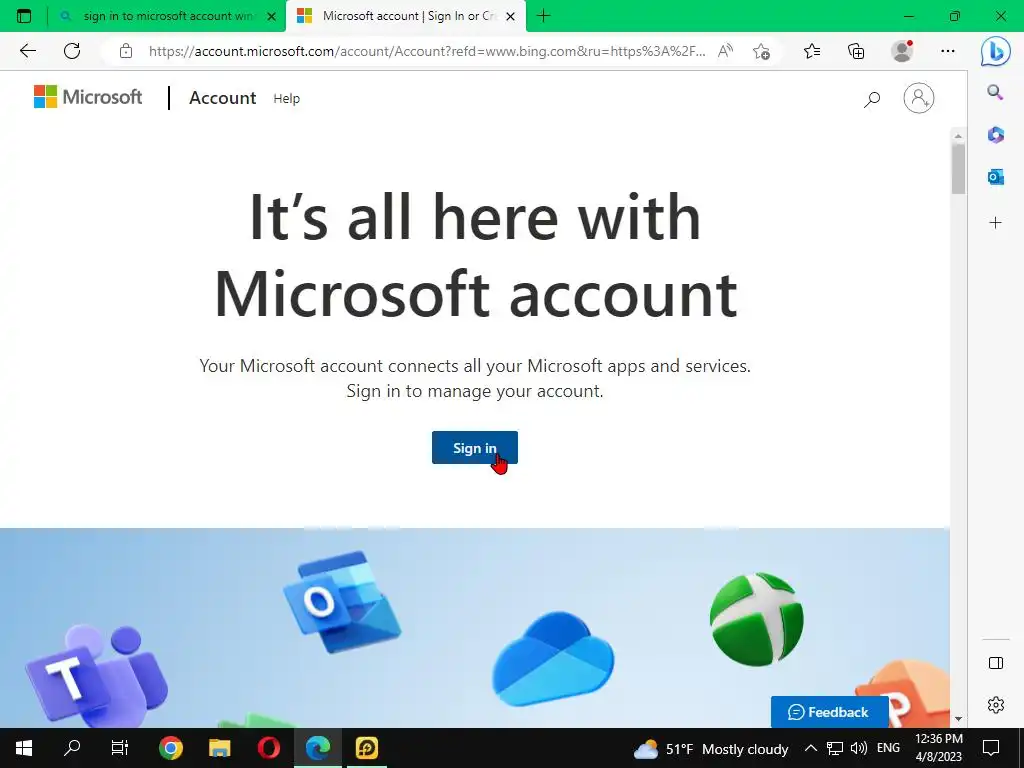Click the page vertical scrollbar thumb
Image resolution: width=1024 pixels, height=768 pixels.
[x=957, y=168]
